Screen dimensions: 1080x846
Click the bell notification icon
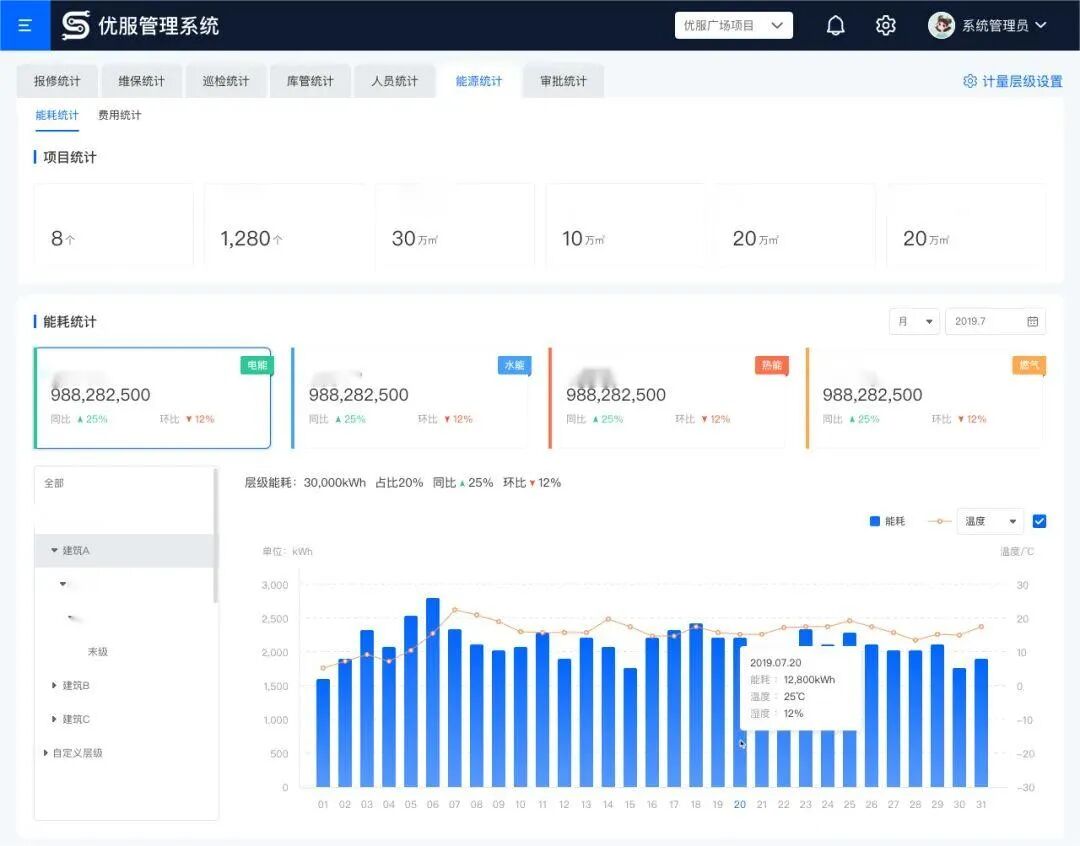pyautogui.click(x=837, y=25)
